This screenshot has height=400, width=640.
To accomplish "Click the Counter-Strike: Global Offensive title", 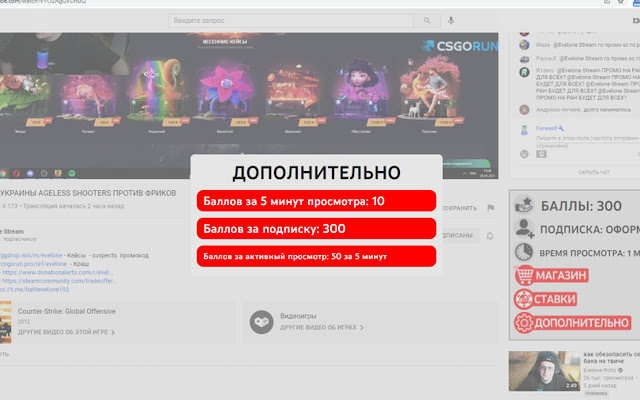I will point(67,311).
